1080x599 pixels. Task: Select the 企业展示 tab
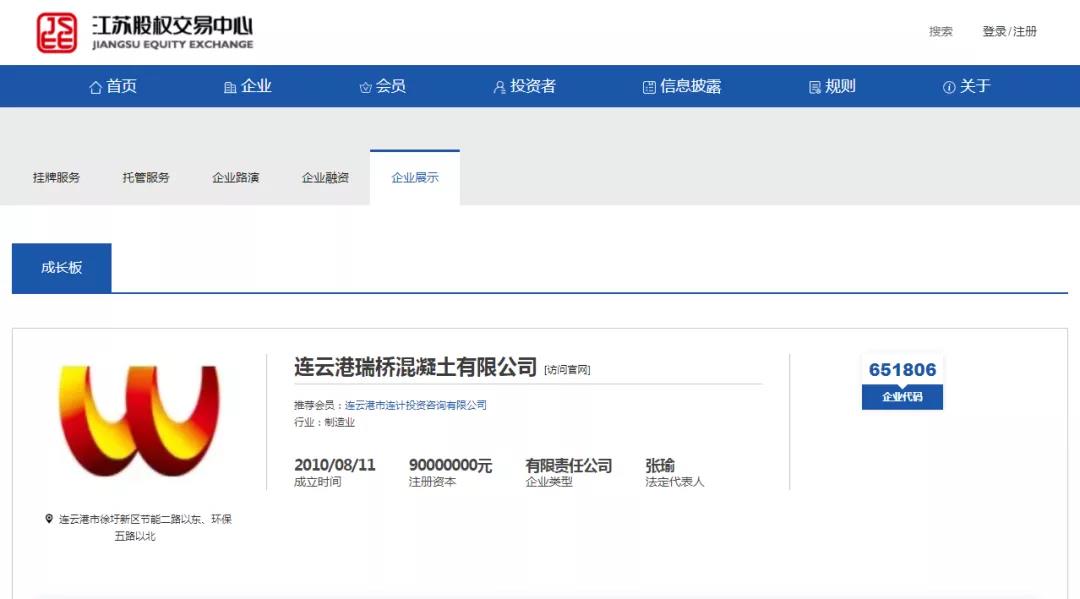coord(415,177)
